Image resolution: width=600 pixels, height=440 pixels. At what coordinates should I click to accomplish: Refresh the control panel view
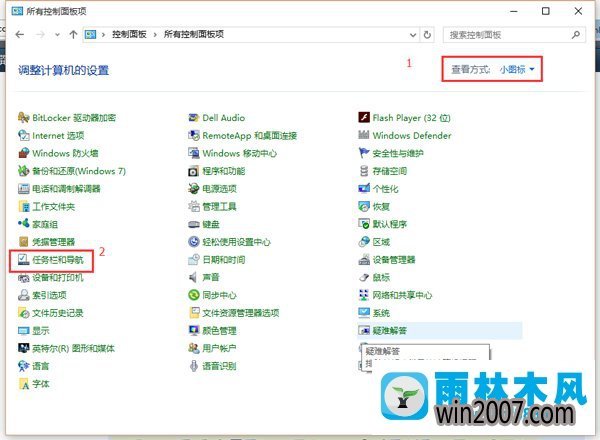(x=427, y=35)
